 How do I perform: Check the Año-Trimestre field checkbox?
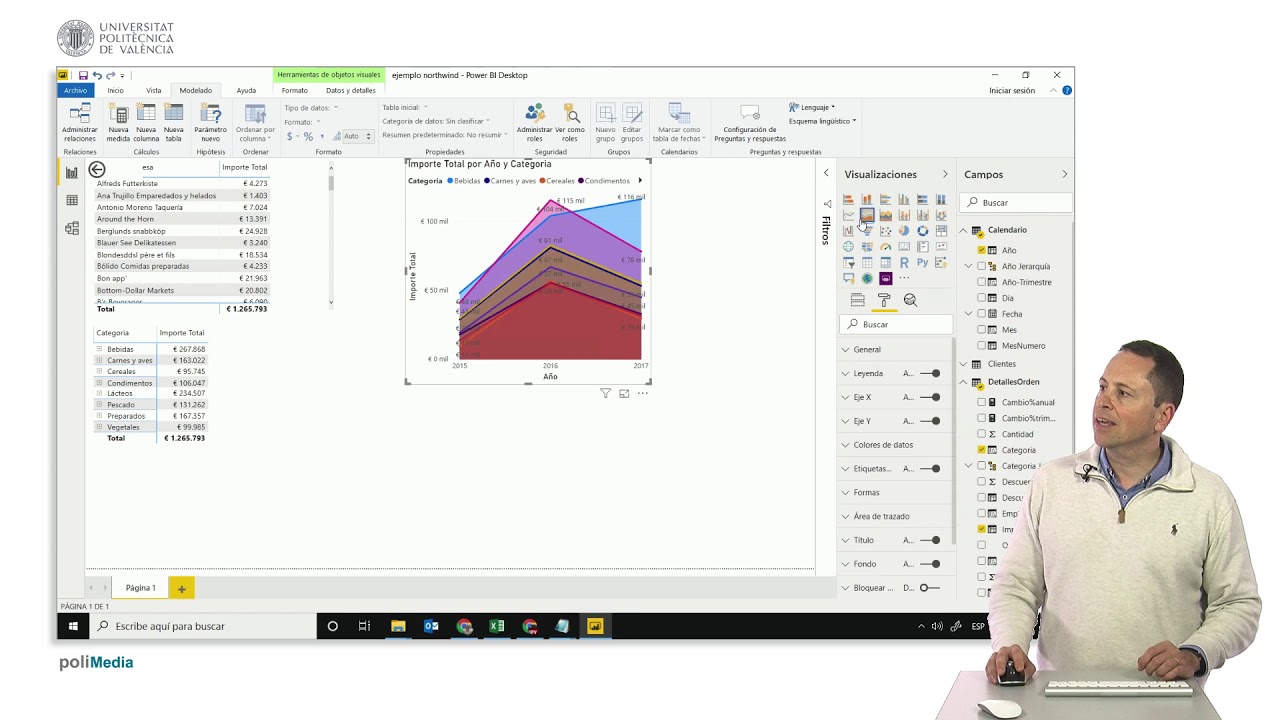pyautogui.click(x=981, y=282)
